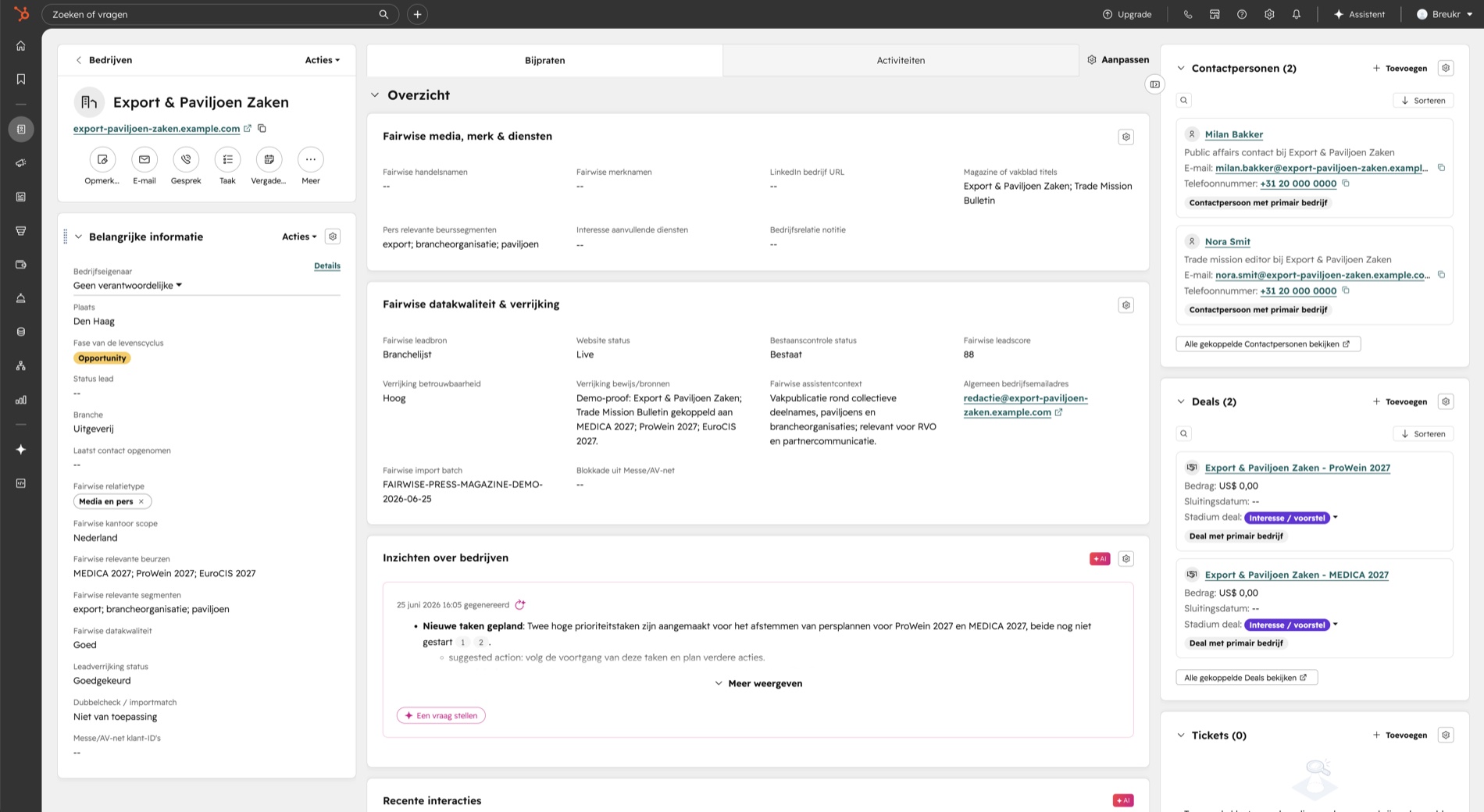Click the Upgrade button
The height and width of the screenshot is (812, 1484).
click(1126, 14)
